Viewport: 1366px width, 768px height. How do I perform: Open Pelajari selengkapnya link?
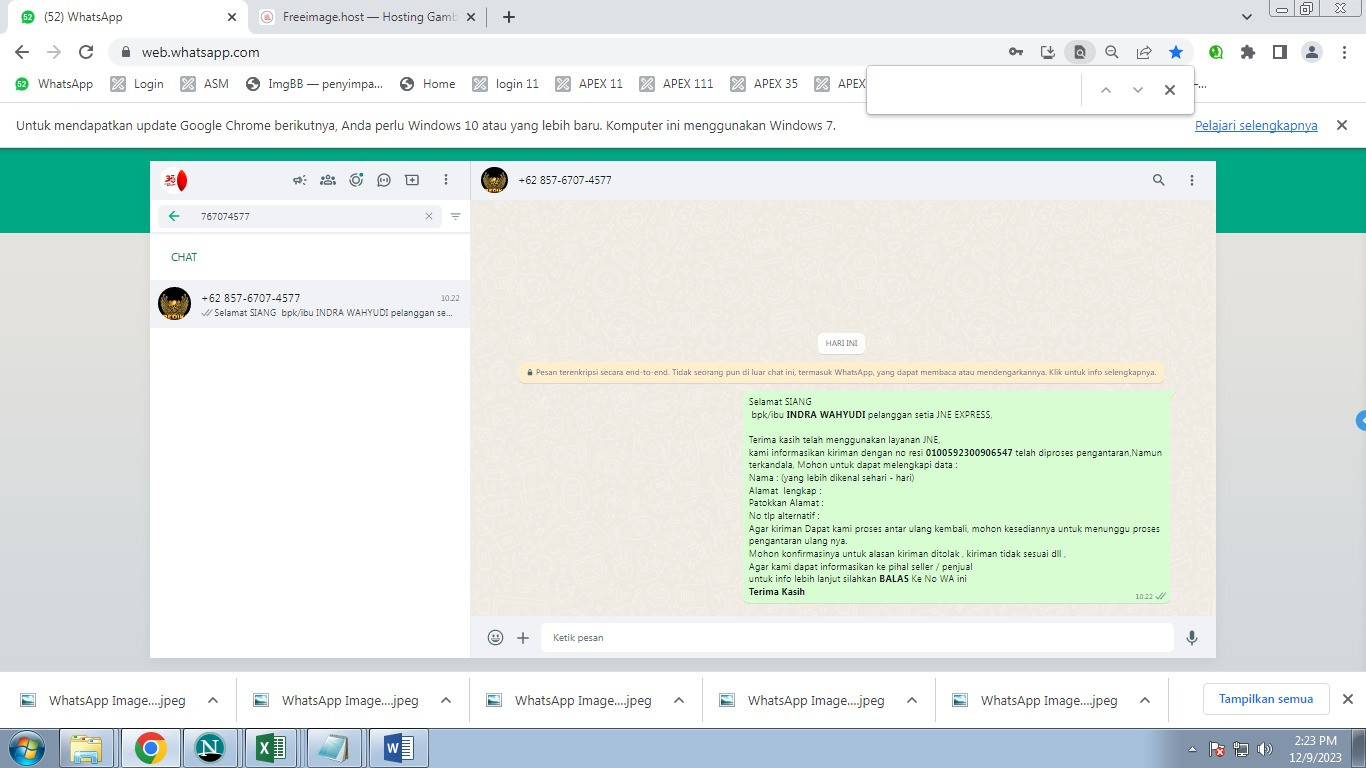point(1256,126)
